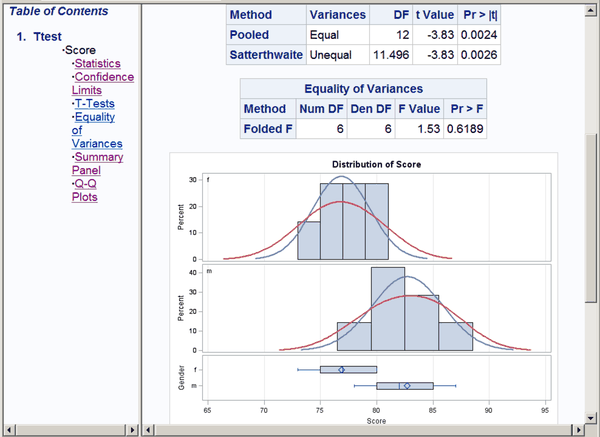Image resolution: width=600 pixels, height=437 pixels.
Task: Open the Statistics link
Action: click(x=97, y=64)
